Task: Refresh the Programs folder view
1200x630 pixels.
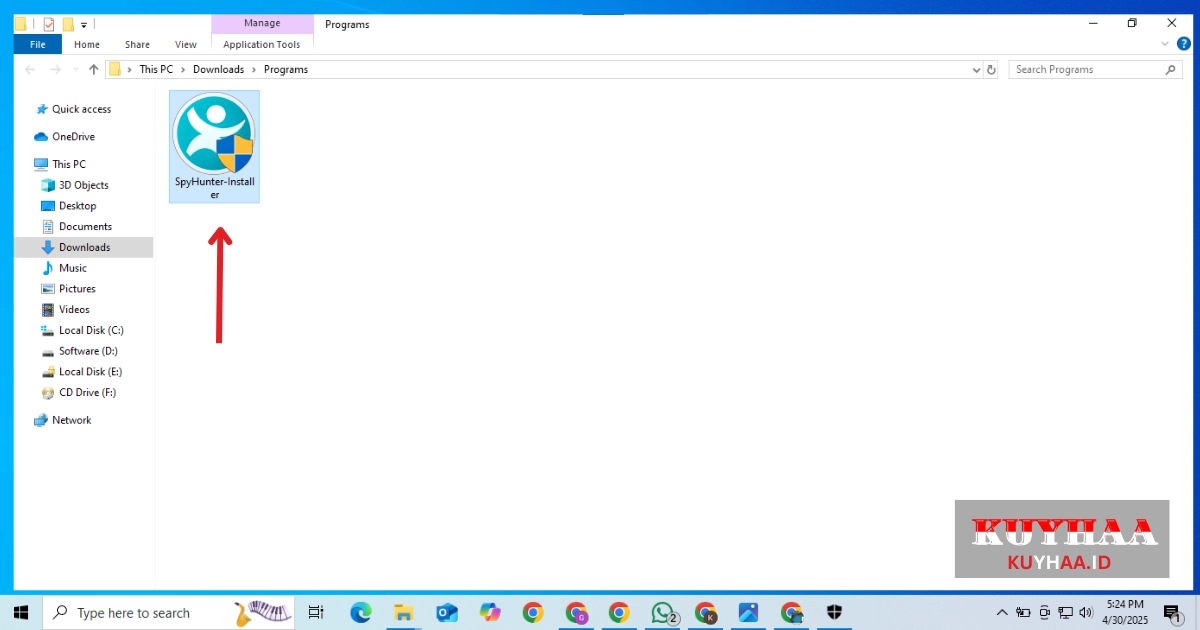Action: coord(991,70)
